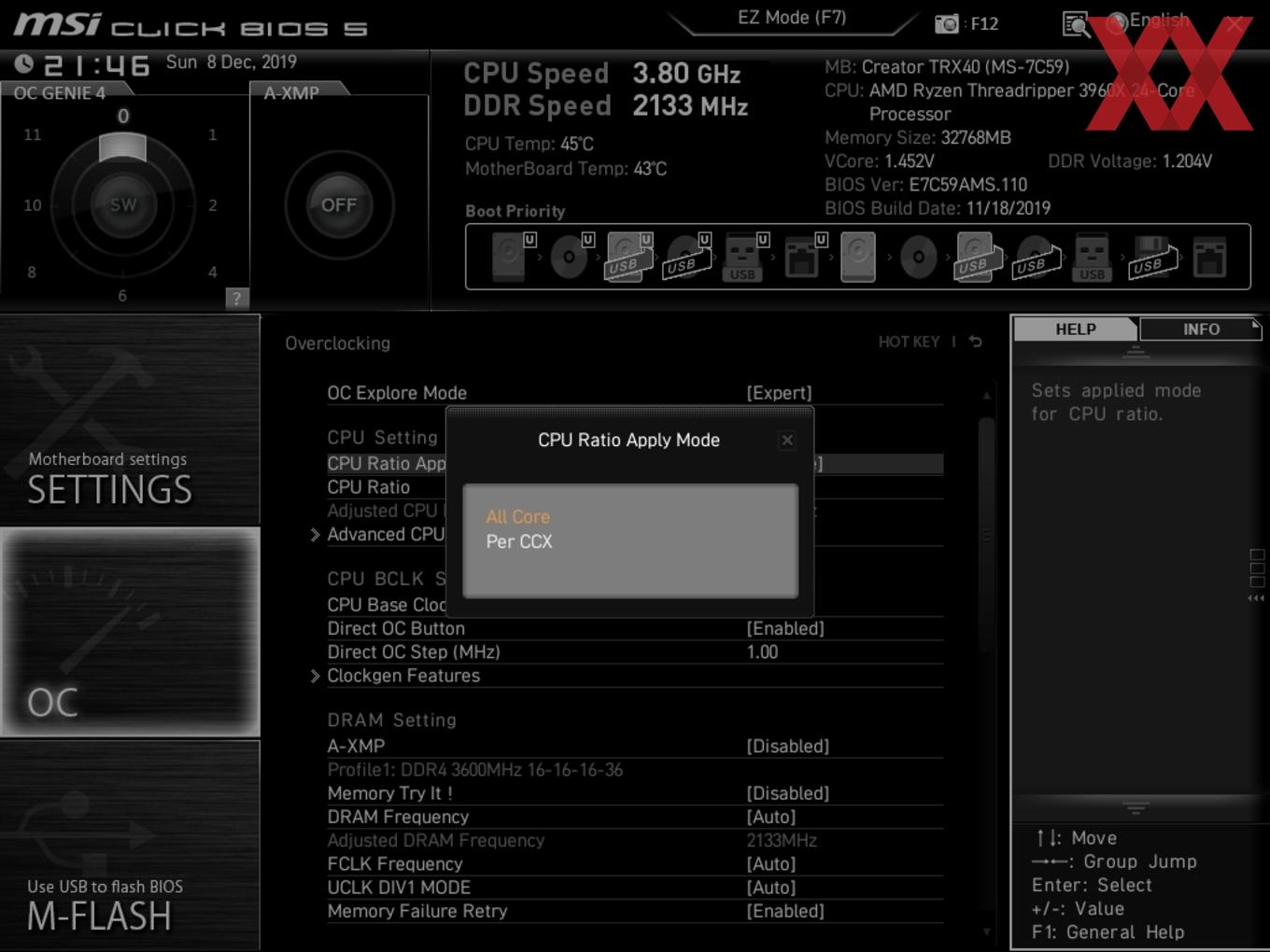Take screenshot with F12 camera icon

(947, 24)
